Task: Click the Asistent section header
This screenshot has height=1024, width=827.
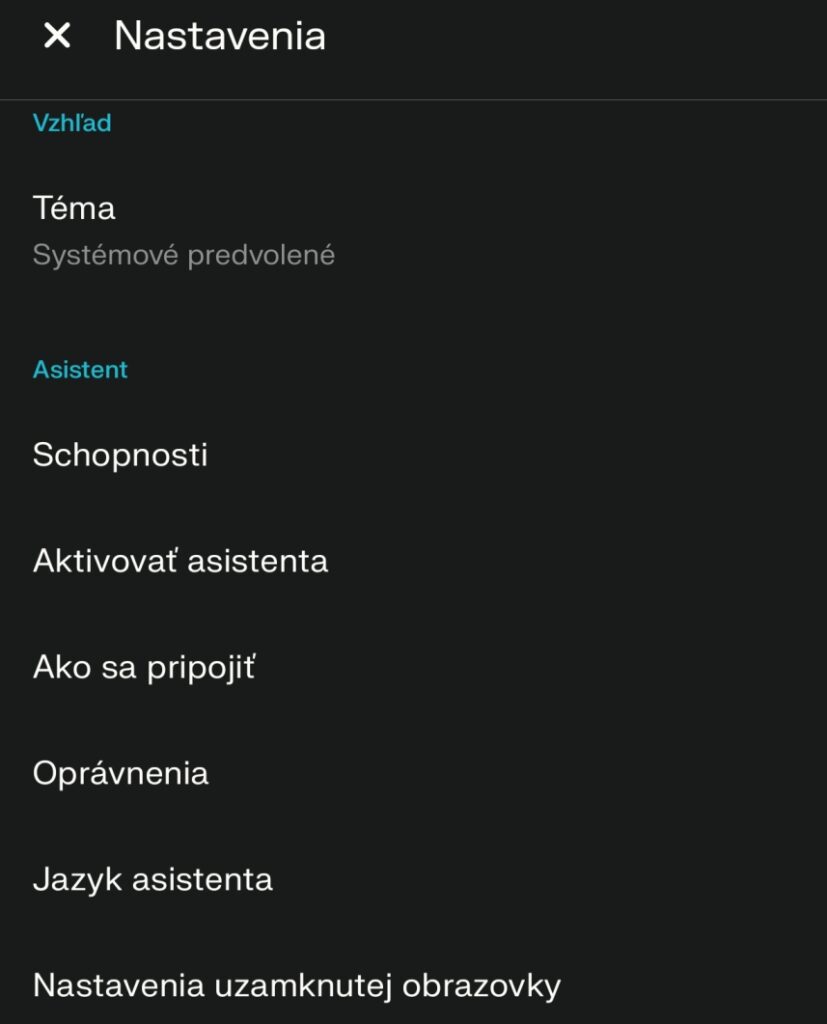Action: pyautogui.click(x=80, y=368)
